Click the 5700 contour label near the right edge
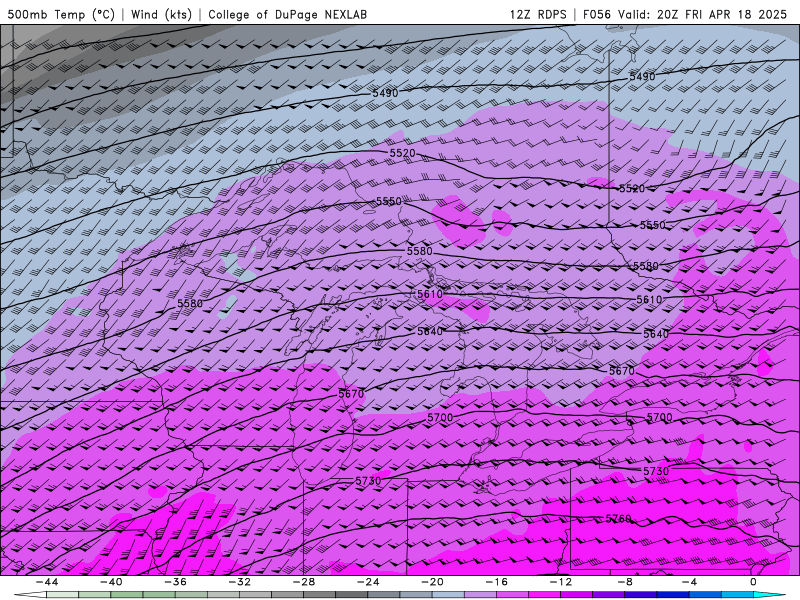This screenshot has width=800, height=600. coord(659,417)
